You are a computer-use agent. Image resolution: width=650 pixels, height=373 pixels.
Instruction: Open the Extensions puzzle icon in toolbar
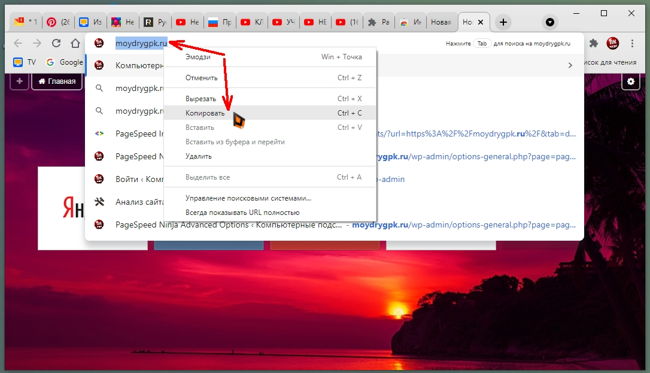[x=594, y=43]
